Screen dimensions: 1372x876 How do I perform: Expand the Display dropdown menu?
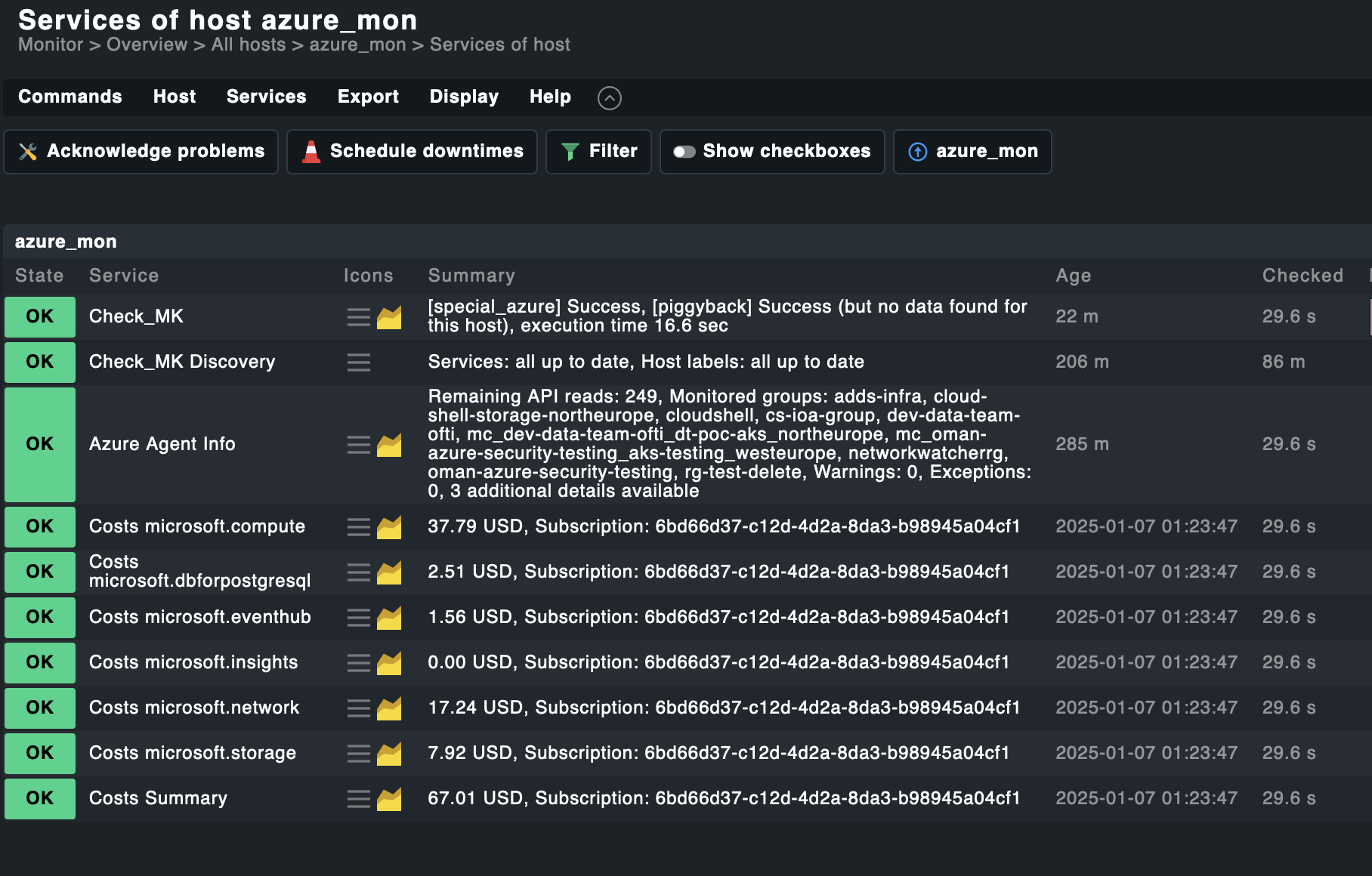tap(464, 97)
